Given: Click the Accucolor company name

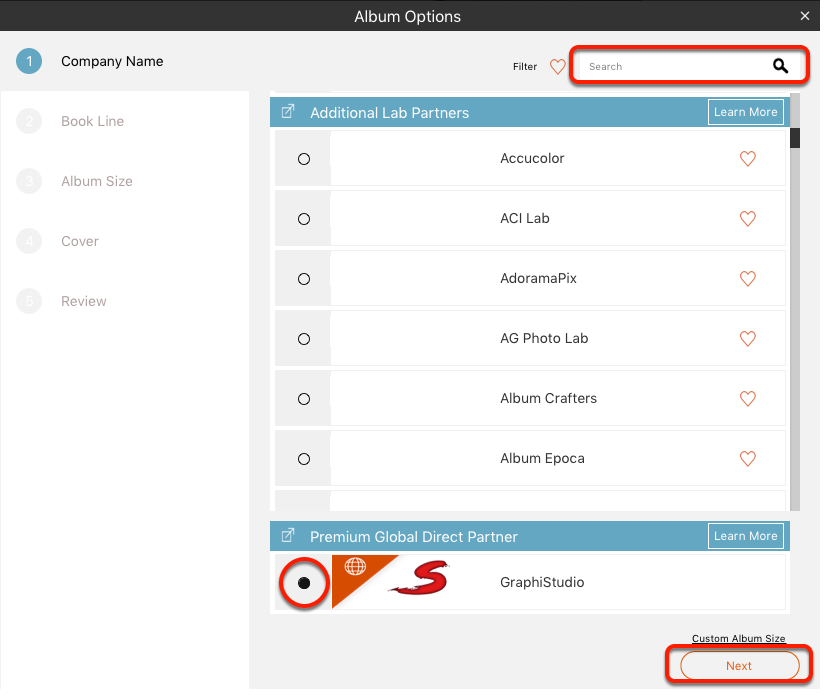Looking at the screenshot, I should pyautogui.click(x=532, y=158).
